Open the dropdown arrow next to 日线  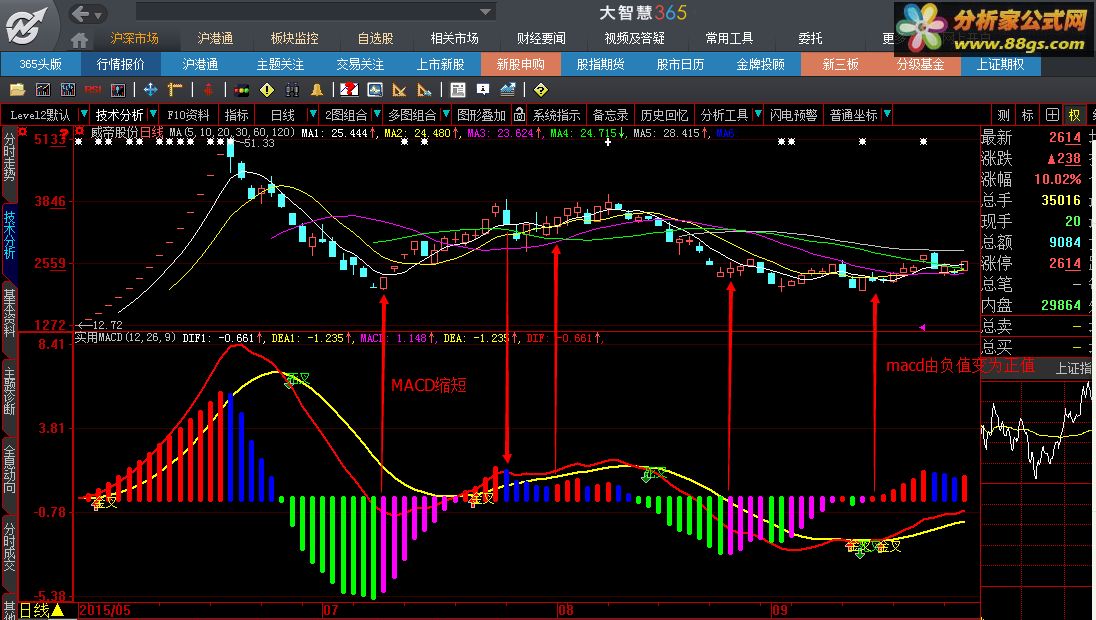(312, 114)
